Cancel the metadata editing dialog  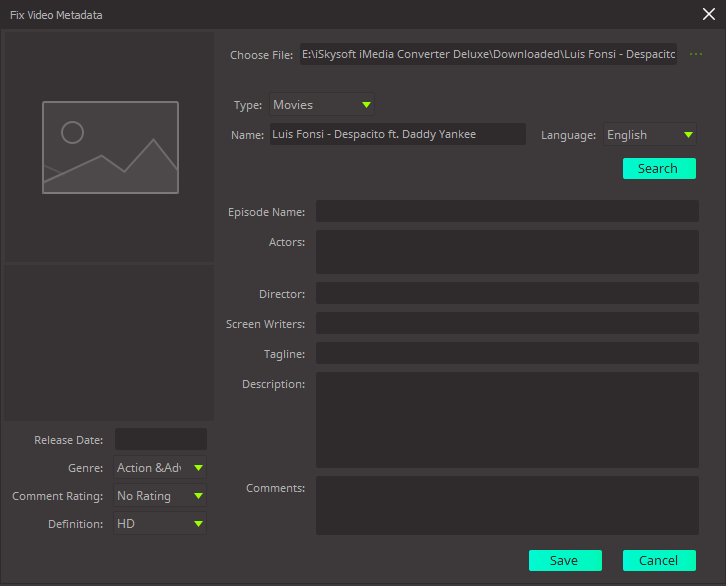659,560
